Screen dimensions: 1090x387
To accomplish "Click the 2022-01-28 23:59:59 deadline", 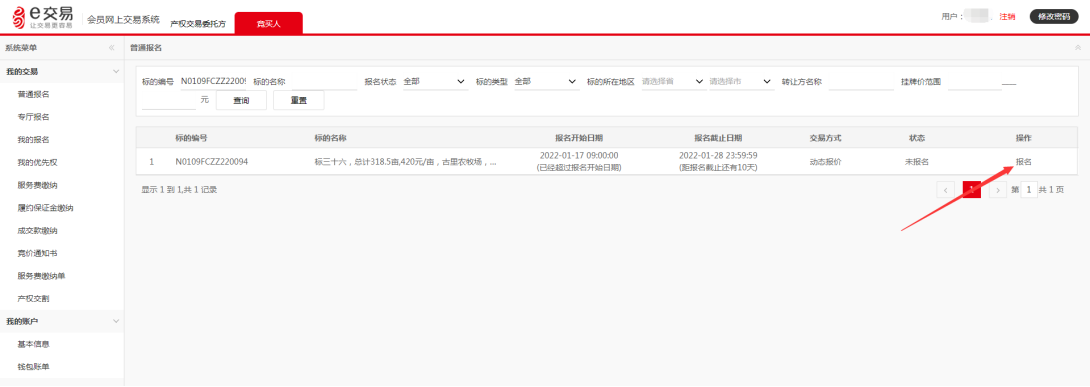I will 718,156.
